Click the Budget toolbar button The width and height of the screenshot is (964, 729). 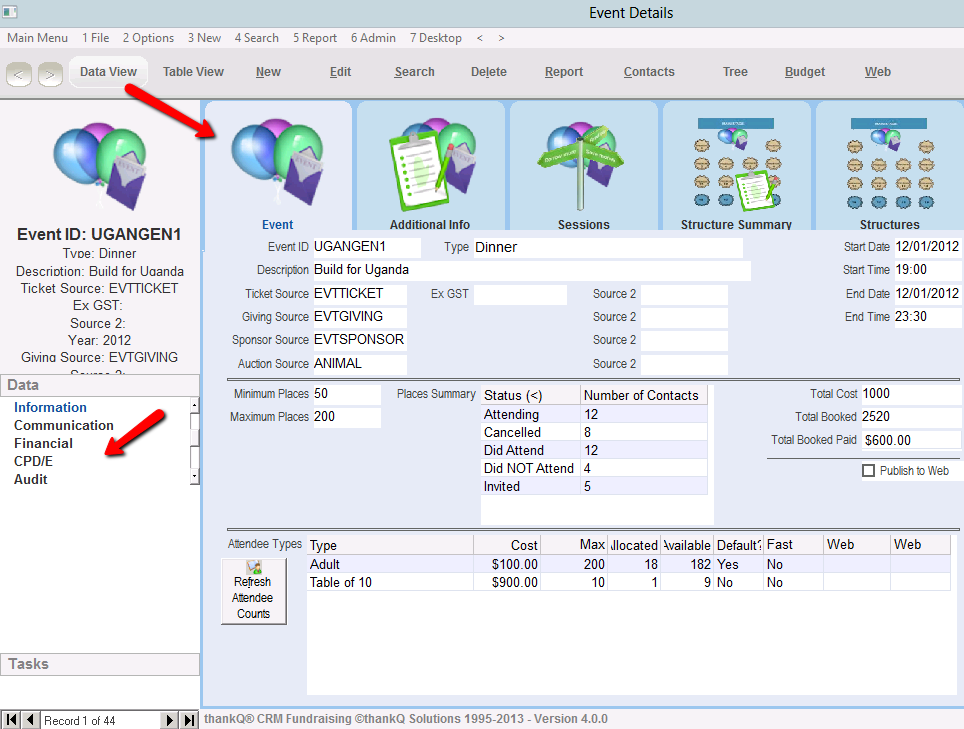click(x=805, y=72)
